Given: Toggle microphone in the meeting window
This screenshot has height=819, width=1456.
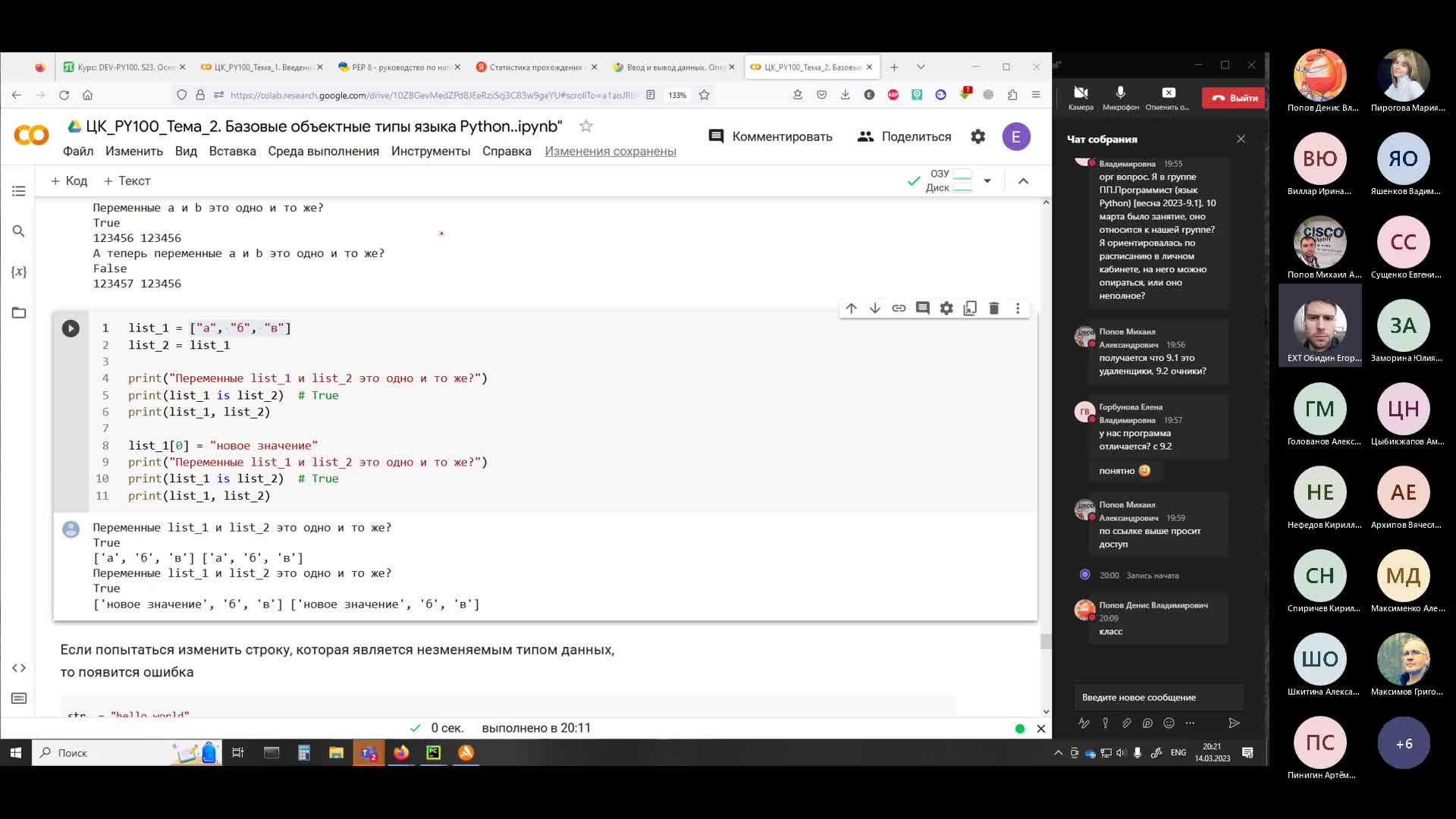Looking at the screenshot, I should tap(1120, 97).
